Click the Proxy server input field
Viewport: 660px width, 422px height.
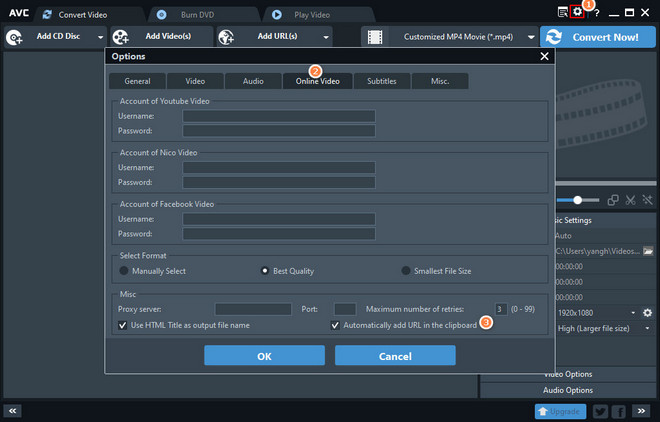[x=253, y=309]
